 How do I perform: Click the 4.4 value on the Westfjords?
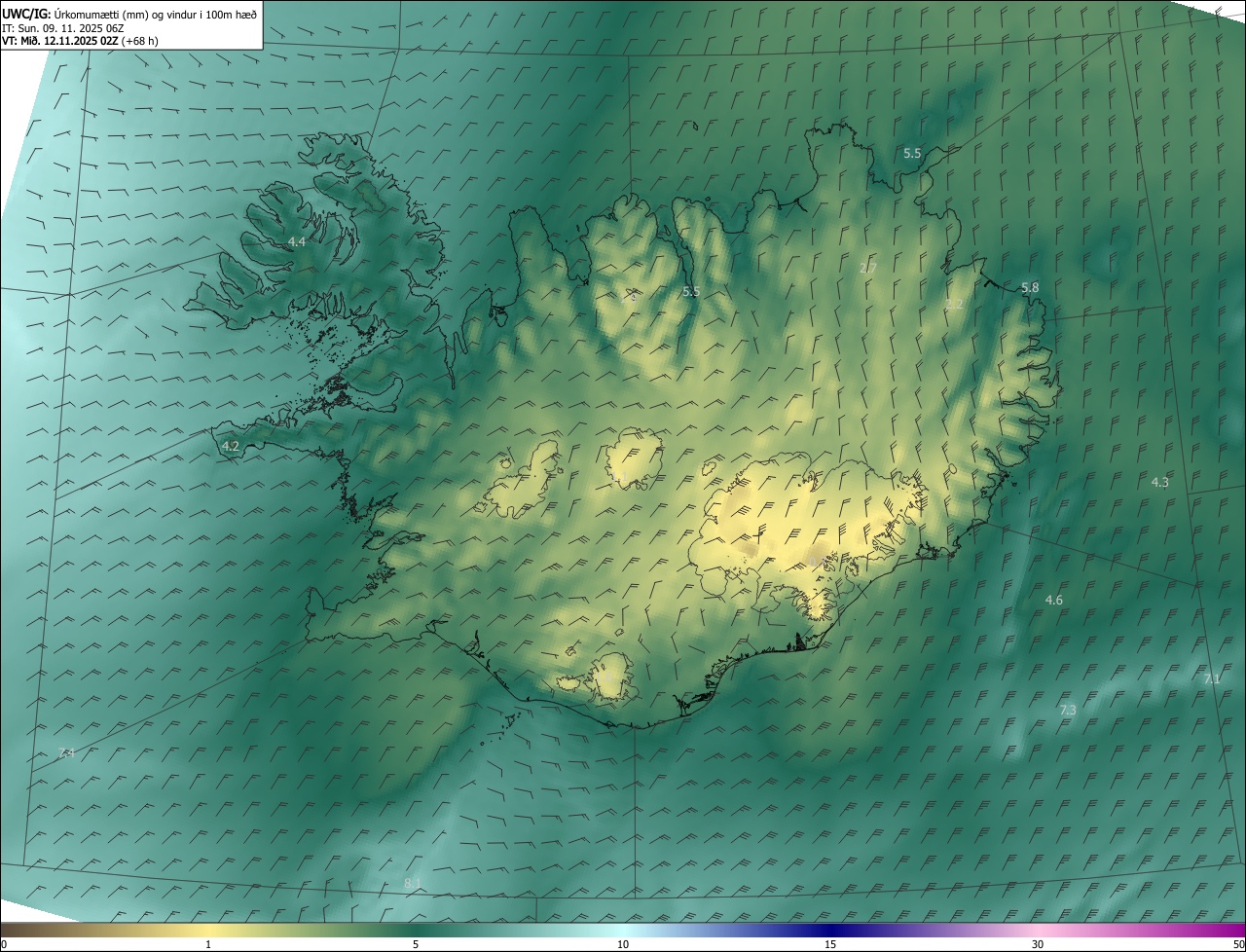tap(297, 241)
